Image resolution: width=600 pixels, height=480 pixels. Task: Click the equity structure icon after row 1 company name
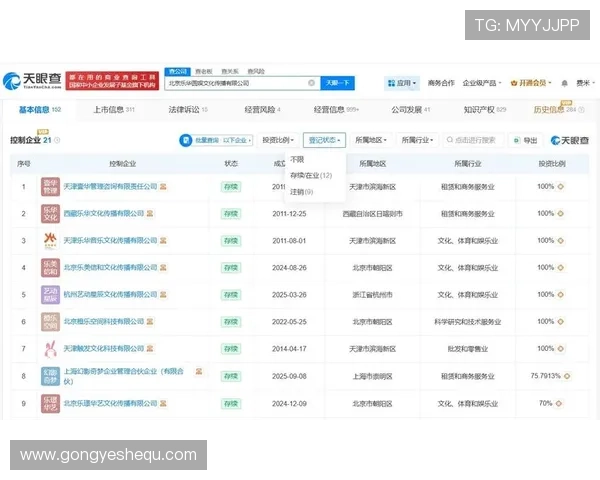coord(163,187)
